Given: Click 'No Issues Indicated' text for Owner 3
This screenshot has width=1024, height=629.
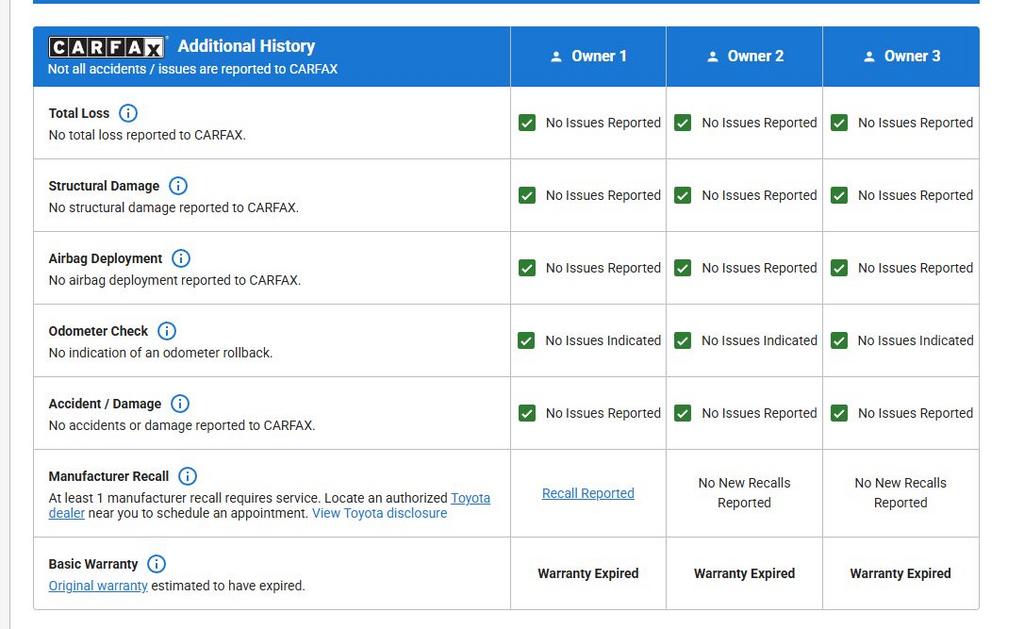Looking at the screenshot, I should point(916,340).
